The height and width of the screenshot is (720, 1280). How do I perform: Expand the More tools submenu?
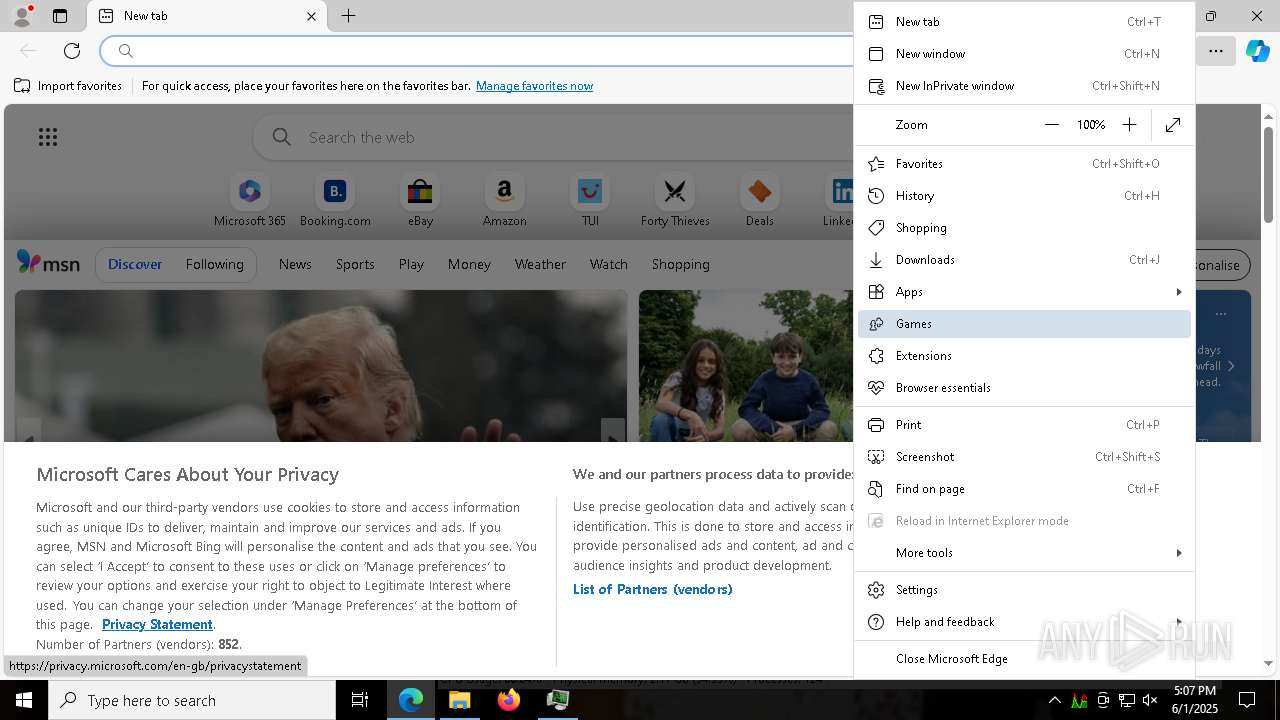click(1024, 553)
